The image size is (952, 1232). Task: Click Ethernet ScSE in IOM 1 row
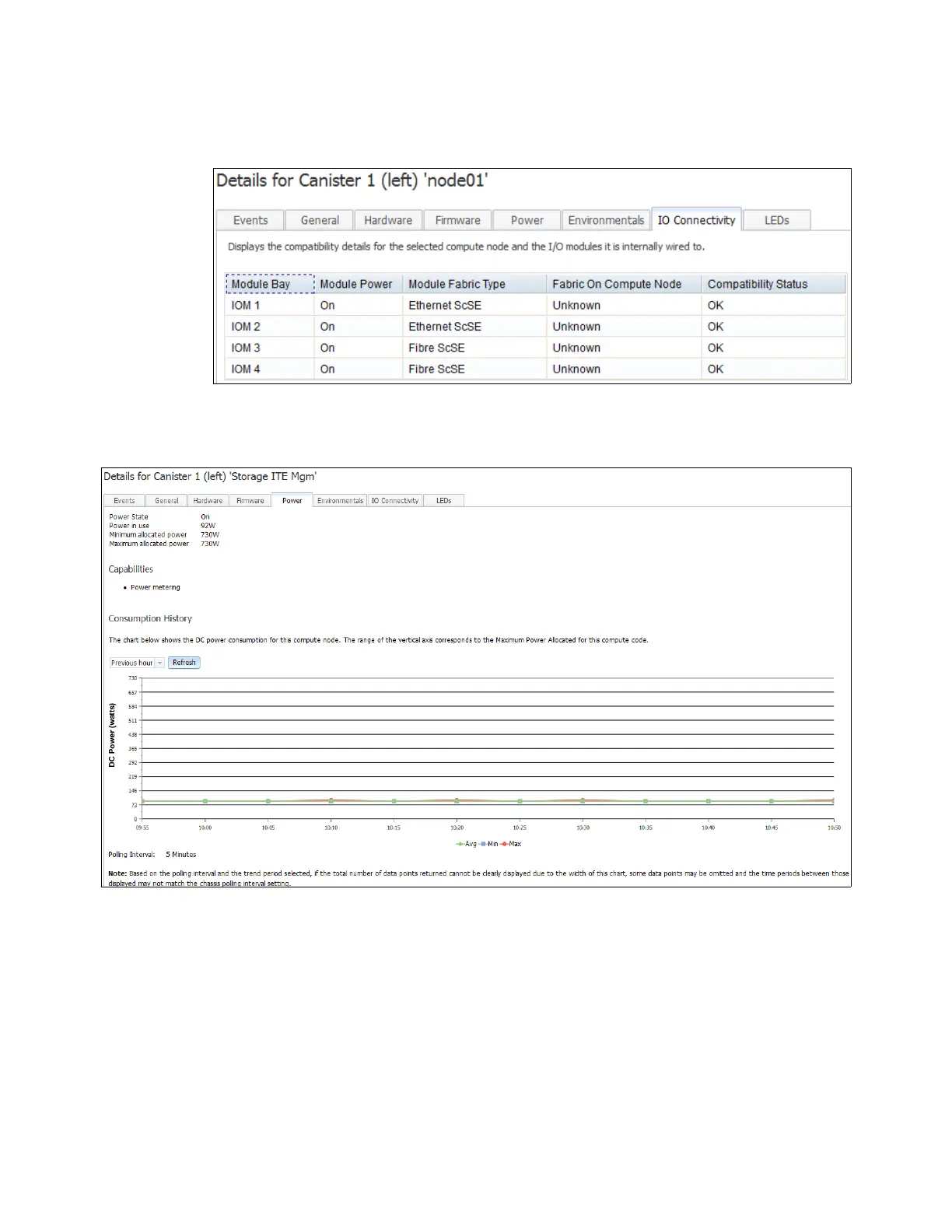pyautogui.click(x=445, y=305)
